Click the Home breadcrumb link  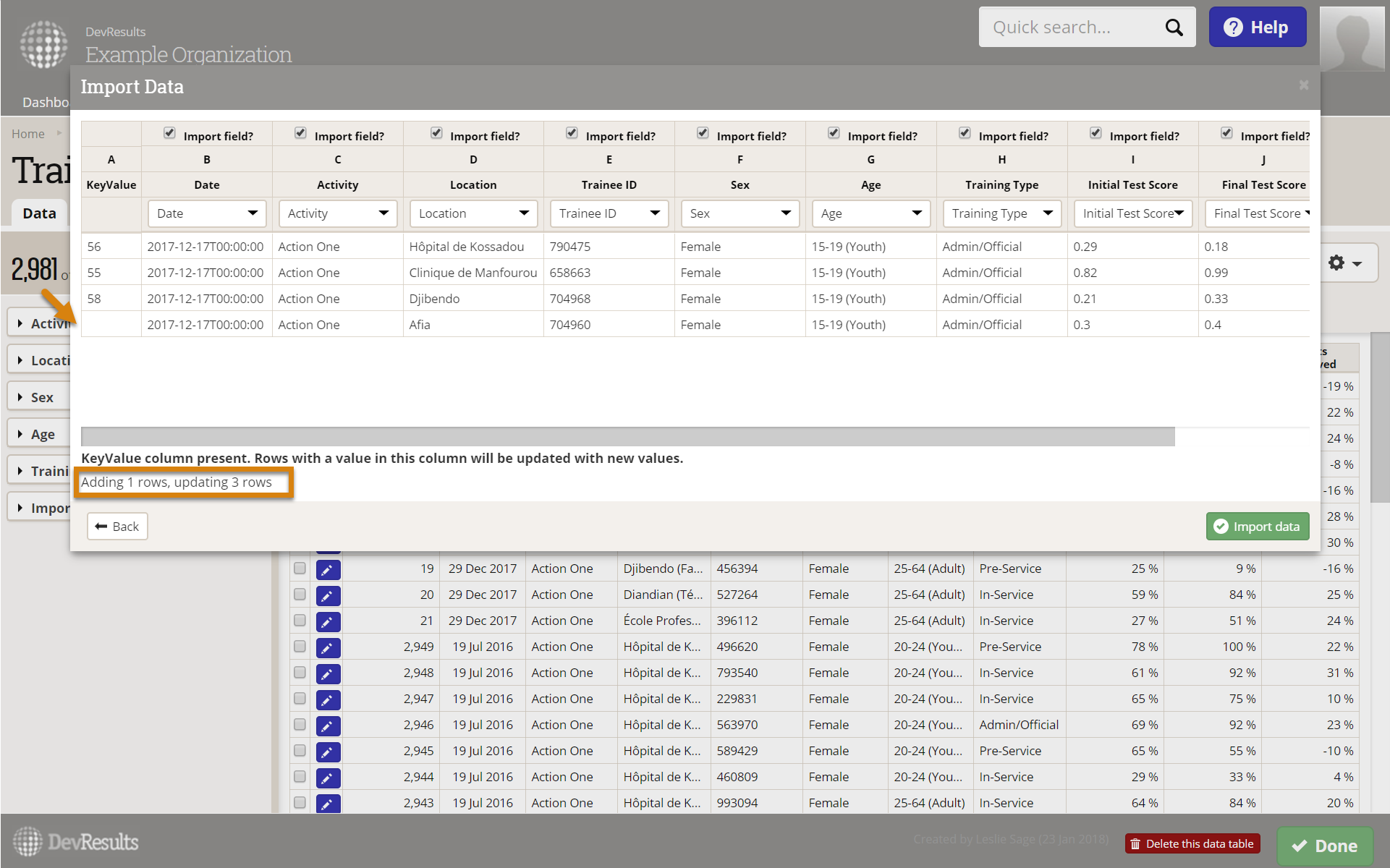point(27,134)
